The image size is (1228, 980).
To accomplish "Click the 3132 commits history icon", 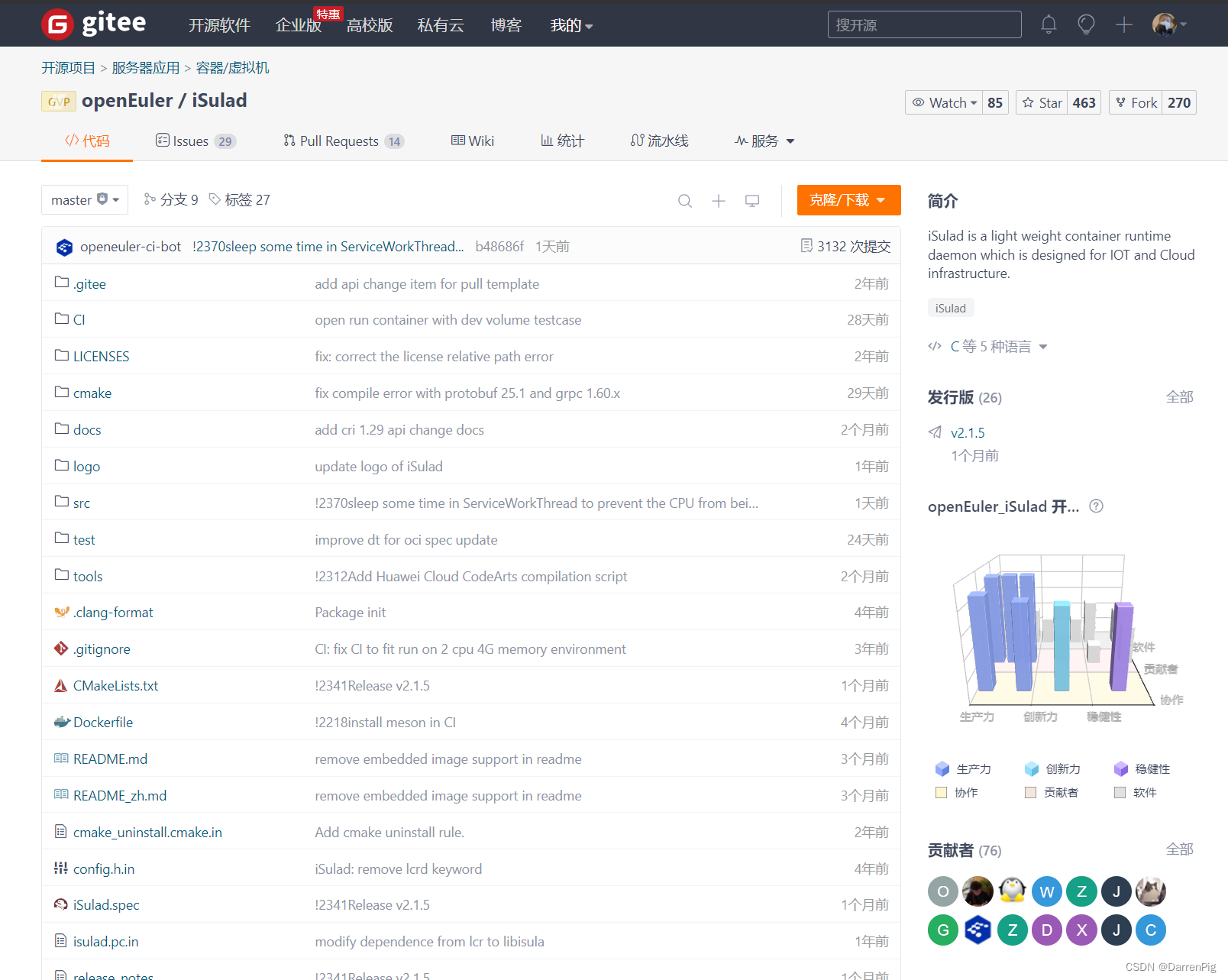I will pos(806,245).
